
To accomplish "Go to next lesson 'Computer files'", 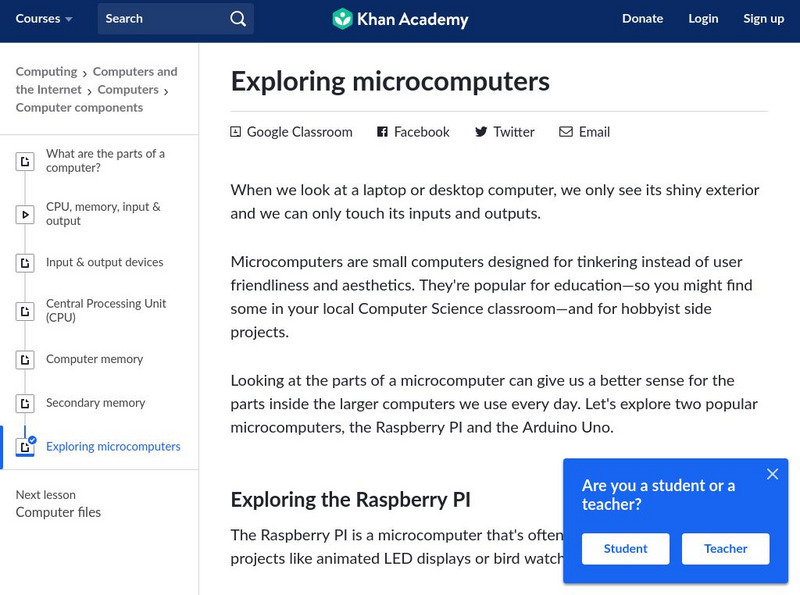I will [x=60, y=512].
